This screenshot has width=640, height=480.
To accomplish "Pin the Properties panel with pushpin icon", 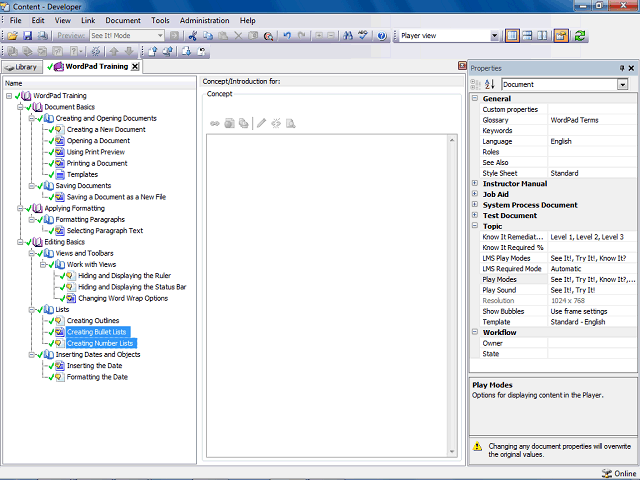I will point(622,68).
